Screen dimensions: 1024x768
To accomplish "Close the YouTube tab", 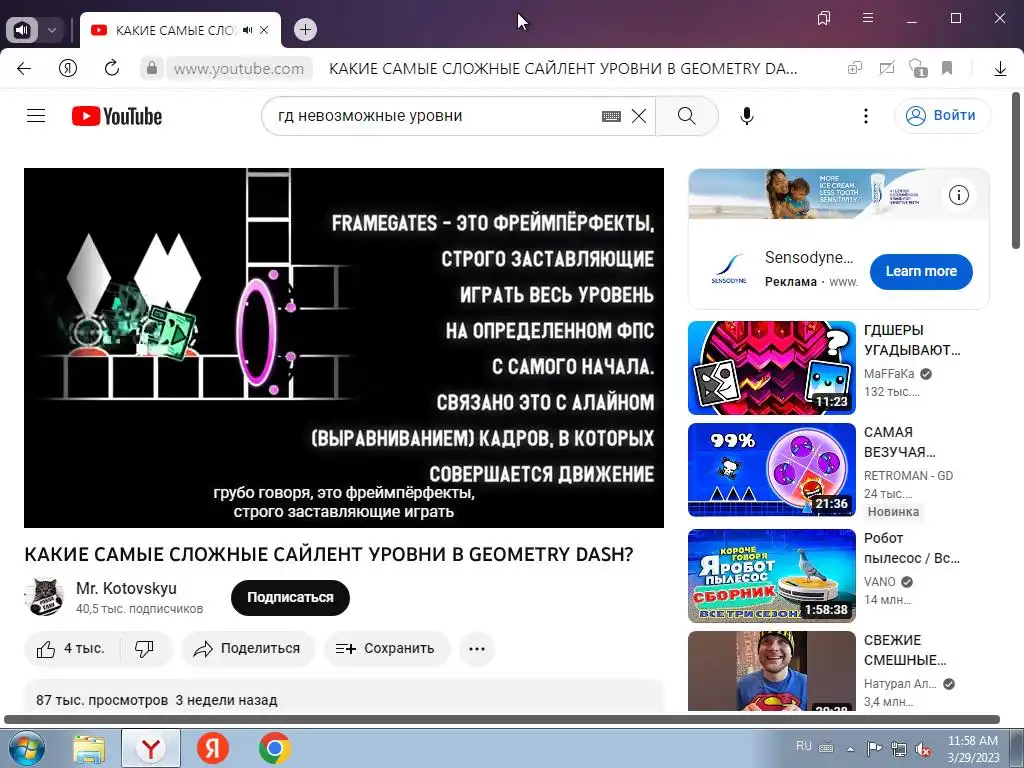I will coord(264,30).
